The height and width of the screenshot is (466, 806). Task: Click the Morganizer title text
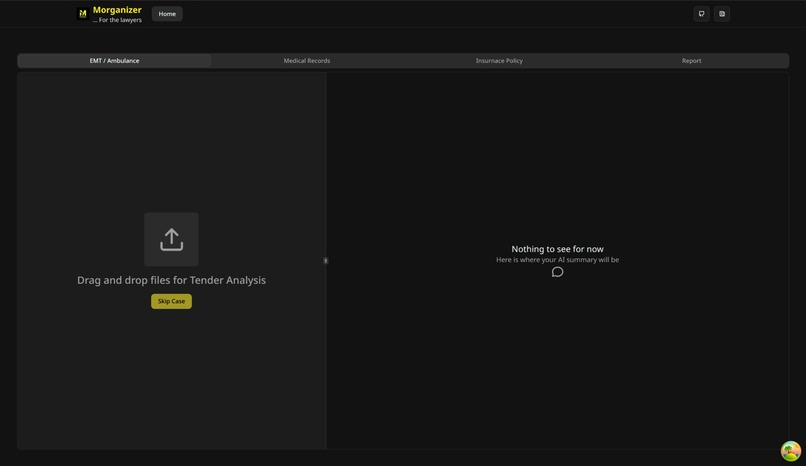coord(117,10)
